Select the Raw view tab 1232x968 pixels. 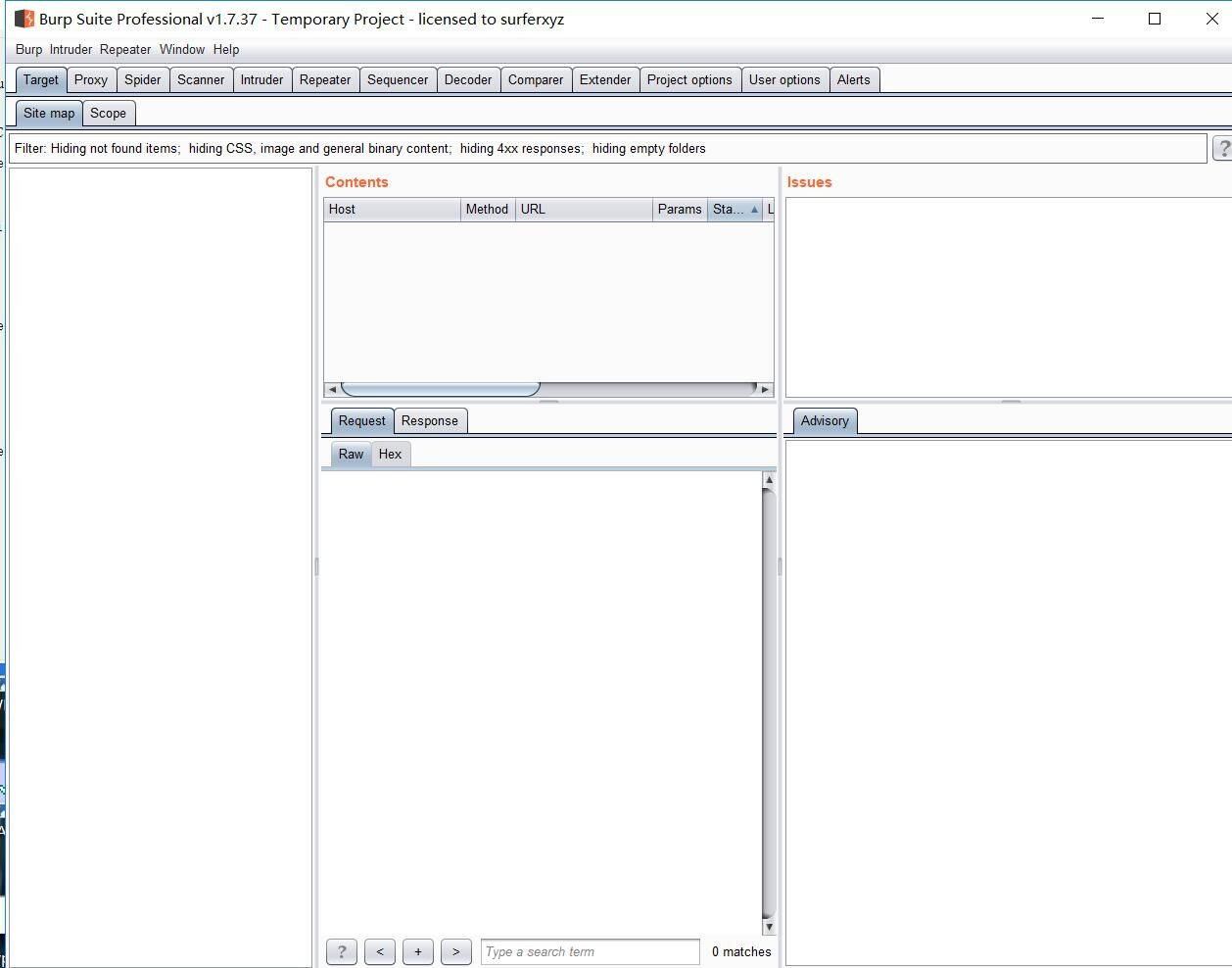pyautogui.click(x=351, y=455)
